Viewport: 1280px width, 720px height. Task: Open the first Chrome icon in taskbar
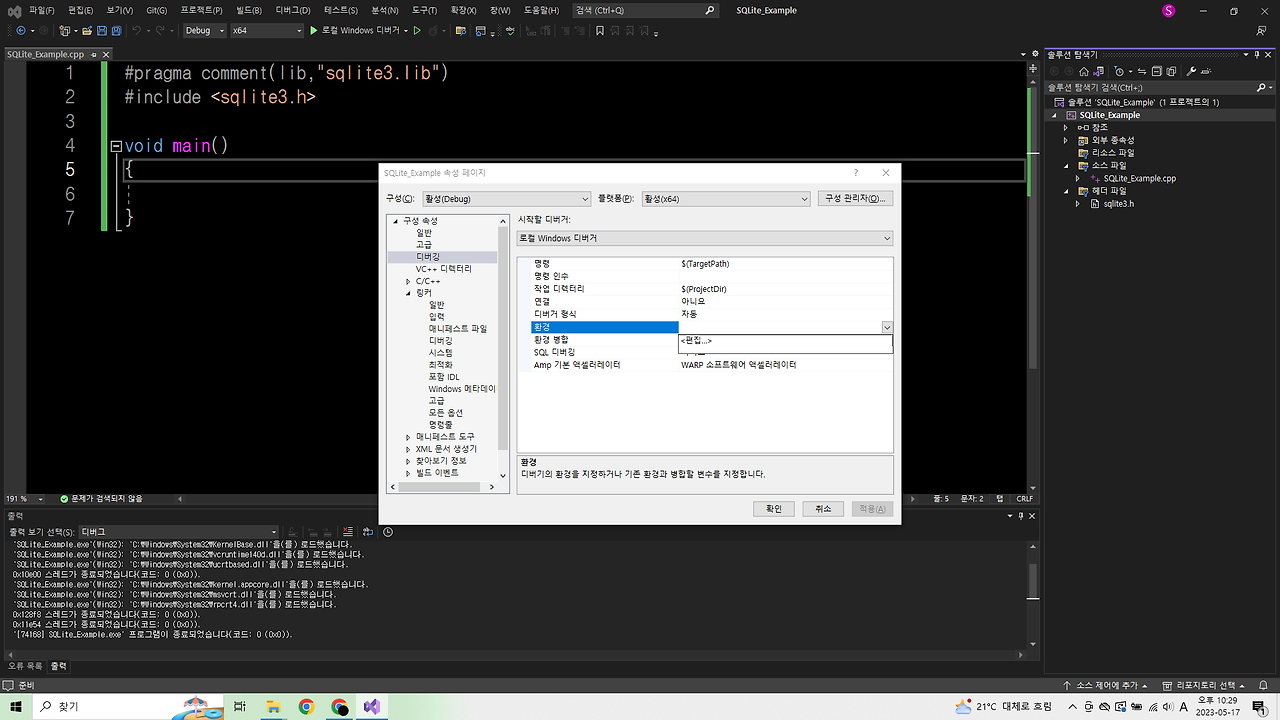(x=306, y=706)
